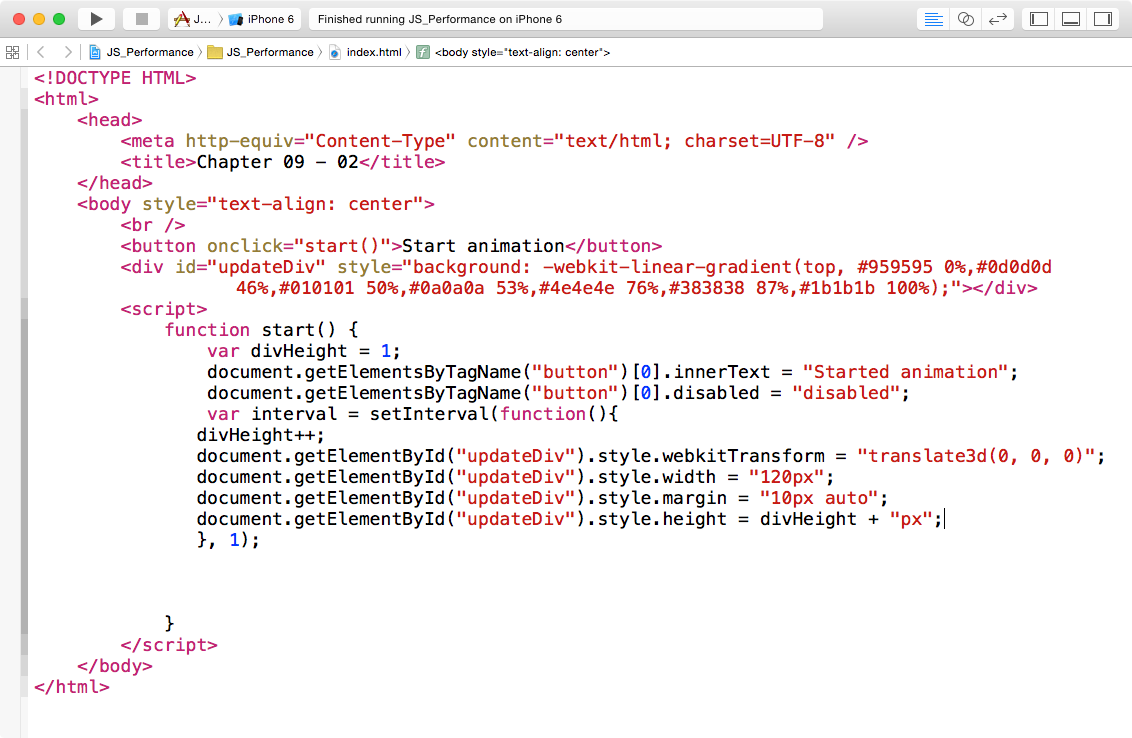
Task: Minimize the Xcode window
Action: point(39,19)
